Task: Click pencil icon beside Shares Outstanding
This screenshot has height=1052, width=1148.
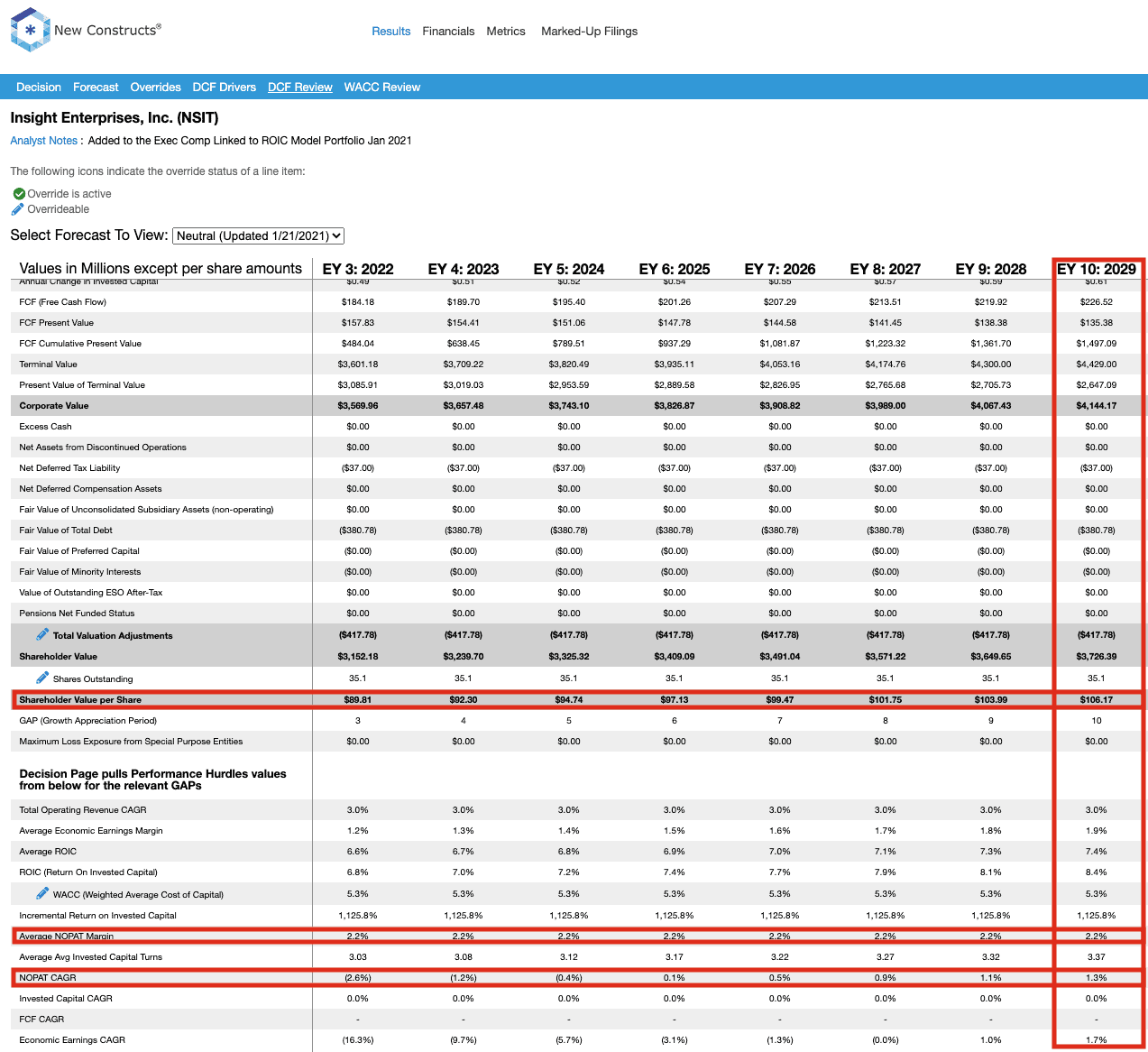Action: [42, 678]
